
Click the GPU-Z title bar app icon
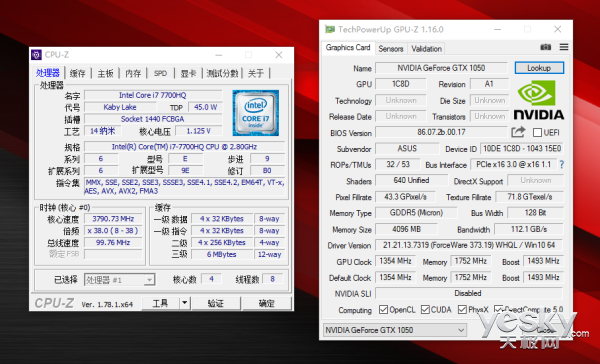[329, 29]
